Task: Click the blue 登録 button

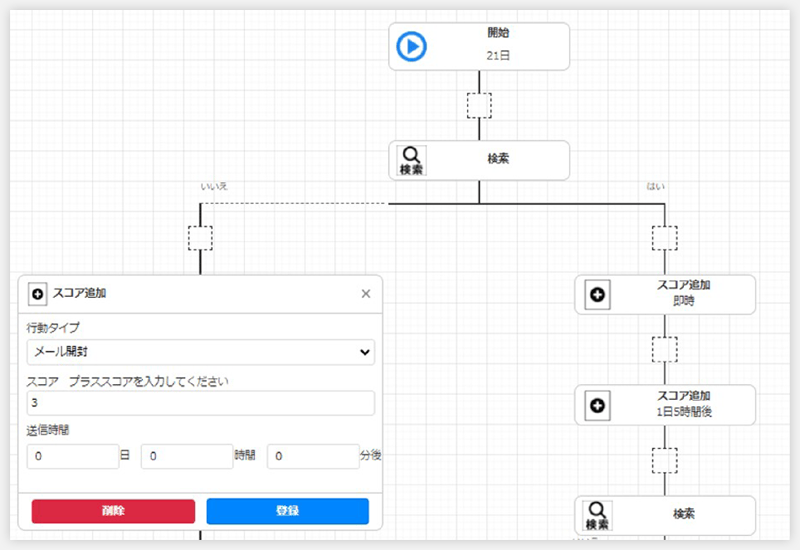Action: pyautogui.click(x=288, y=511)
